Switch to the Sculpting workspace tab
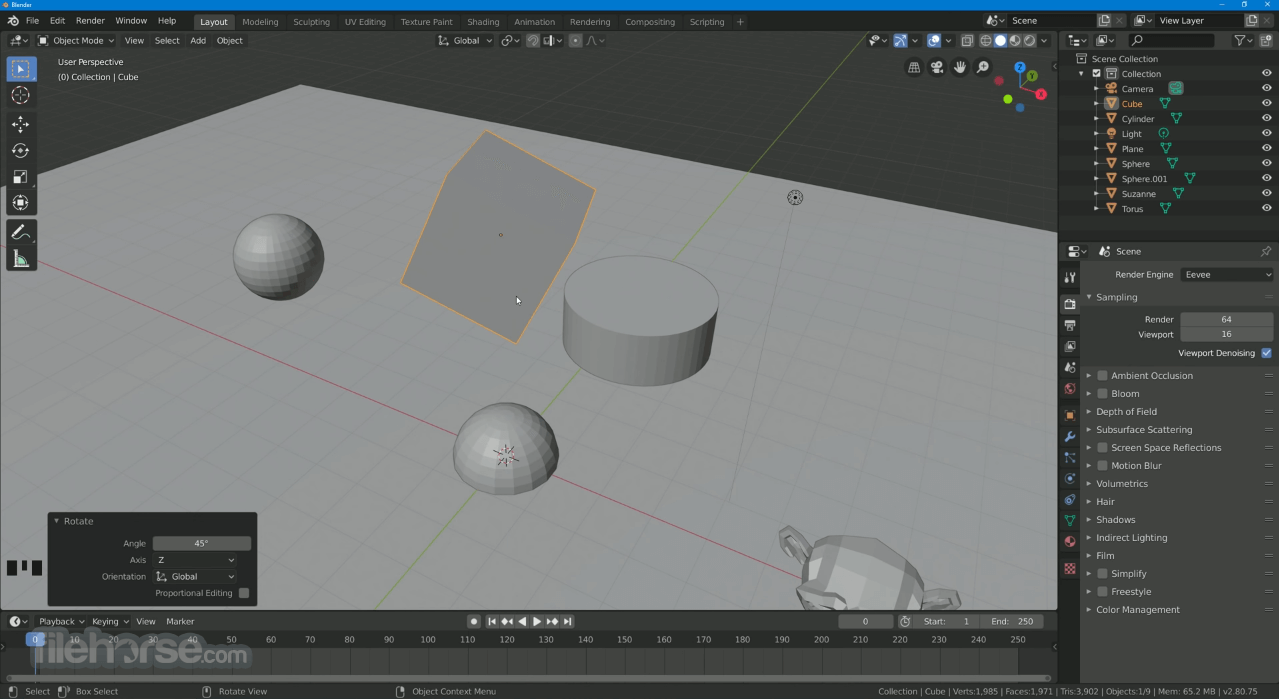This screenshot has height=699, width=1279. 311,21
